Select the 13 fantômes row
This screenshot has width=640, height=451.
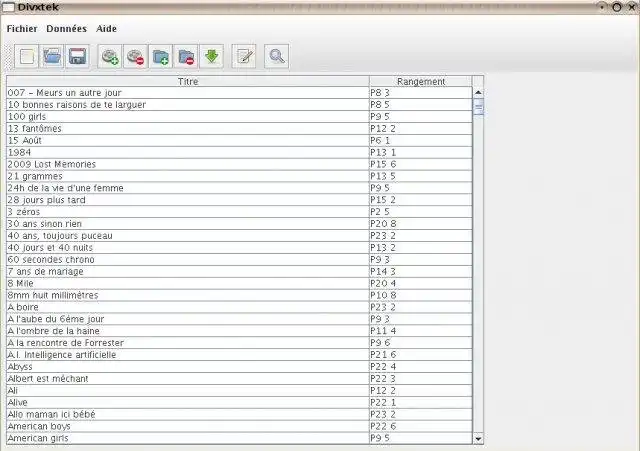[239, 129]
